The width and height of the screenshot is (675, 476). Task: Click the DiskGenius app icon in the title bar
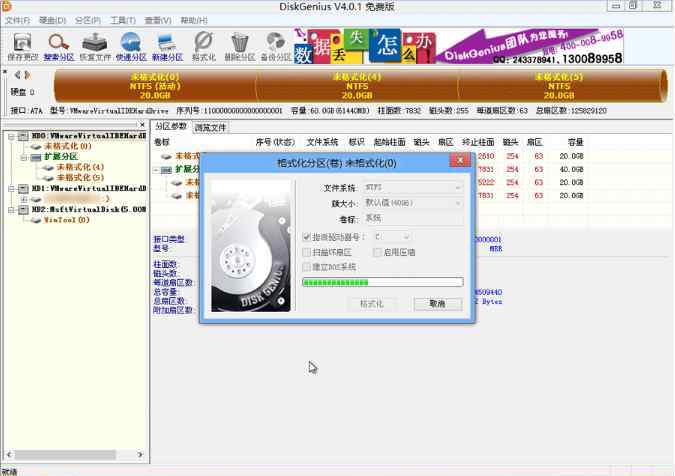coord(6,6)
